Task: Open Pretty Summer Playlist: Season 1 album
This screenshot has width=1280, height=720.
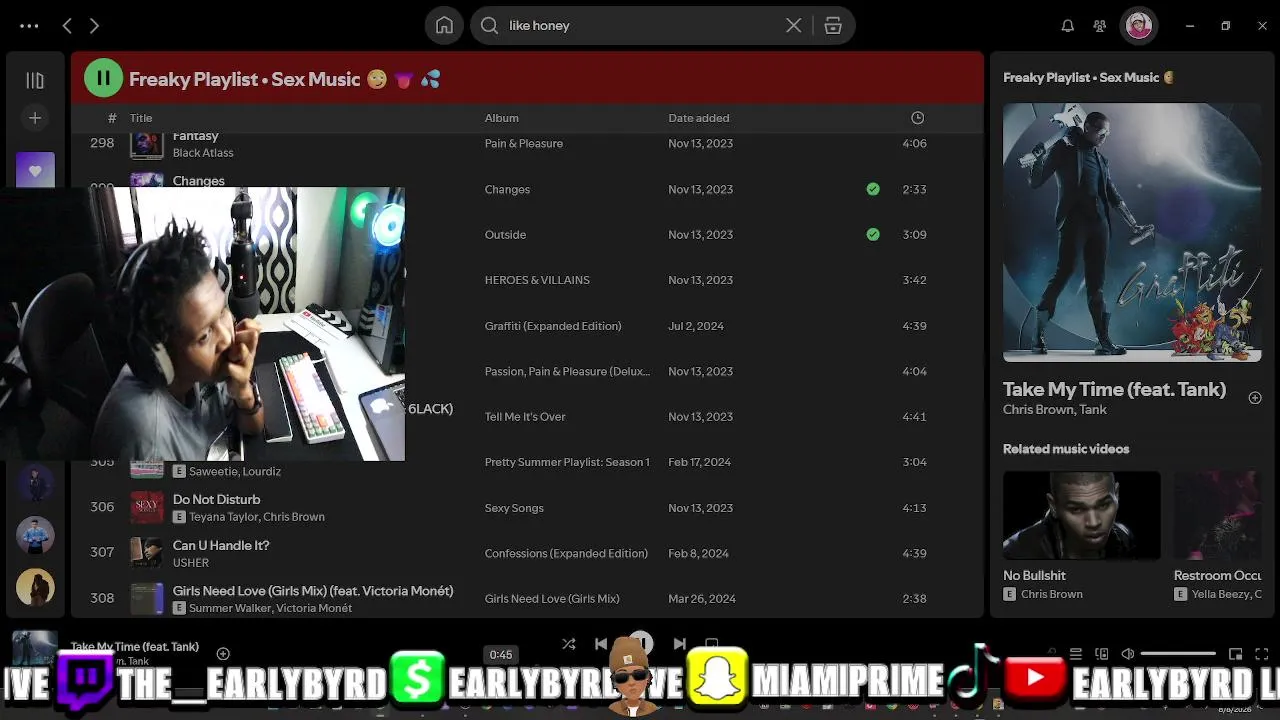Action: point(567,462)
